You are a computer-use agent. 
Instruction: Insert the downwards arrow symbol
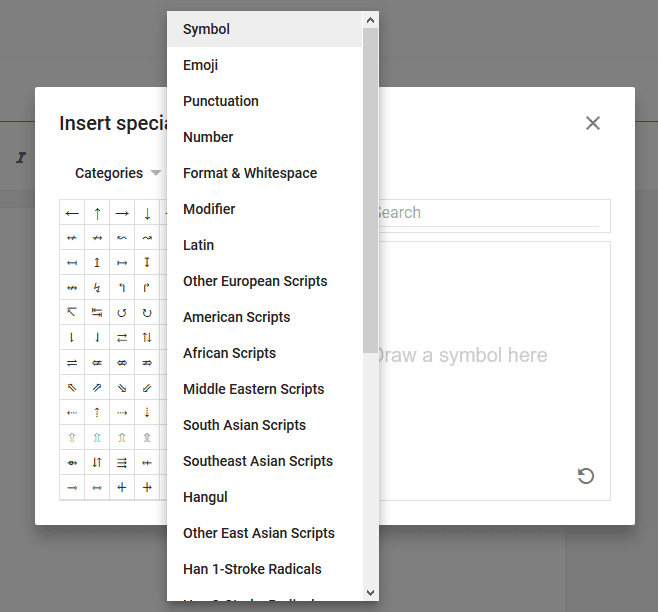coord(147,213)
